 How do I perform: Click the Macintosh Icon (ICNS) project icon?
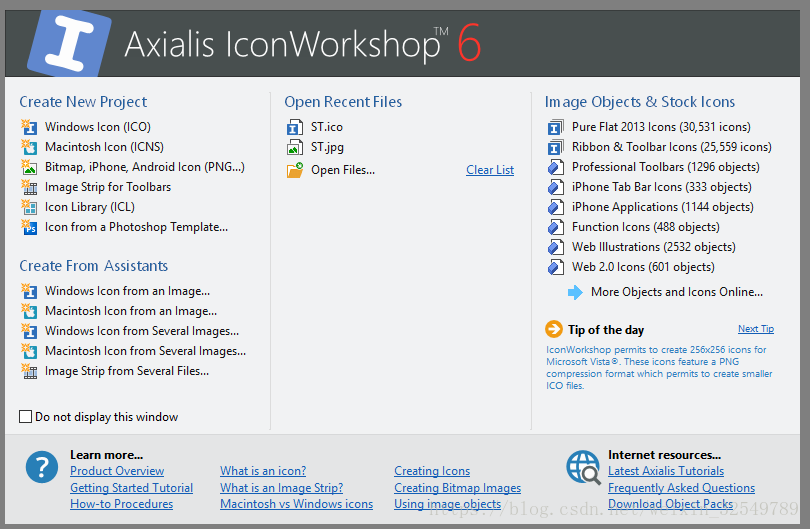[29, 147]
